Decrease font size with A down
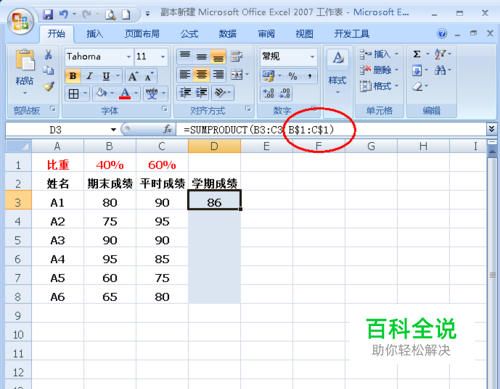Screen dimensions: 500x389 [149, 76]
